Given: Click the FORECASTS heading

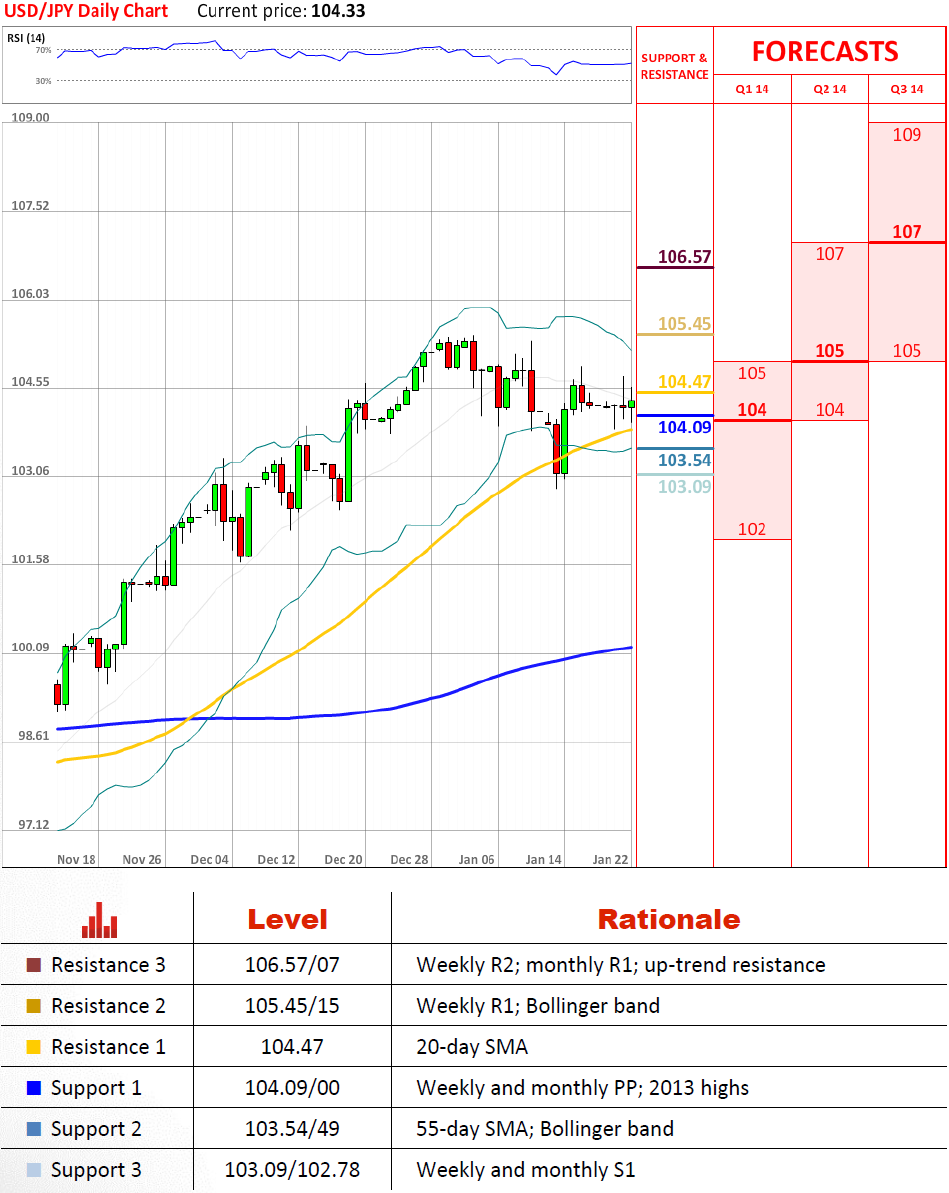Looking at the screenshot, I should point(825,51).
